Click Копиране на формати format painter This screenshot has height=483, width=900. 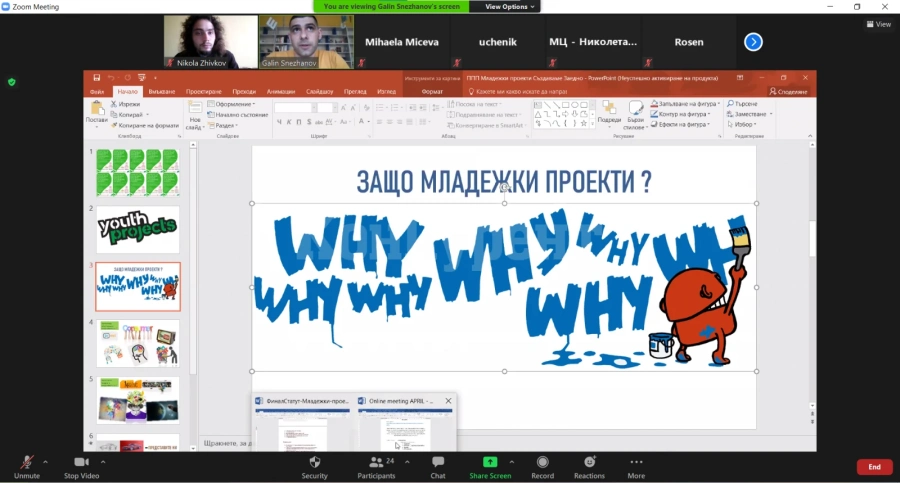pos(145,125)
